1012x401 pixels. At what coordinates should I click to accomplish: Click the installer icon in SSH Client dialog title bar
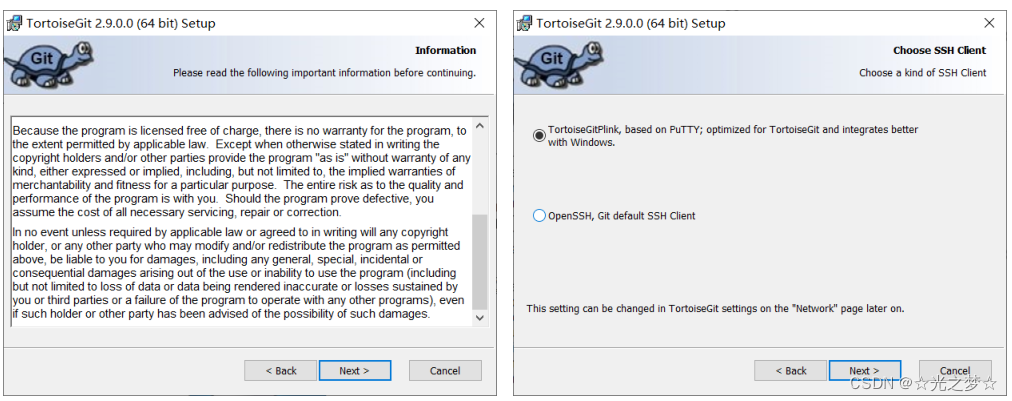tap(524, 23)
